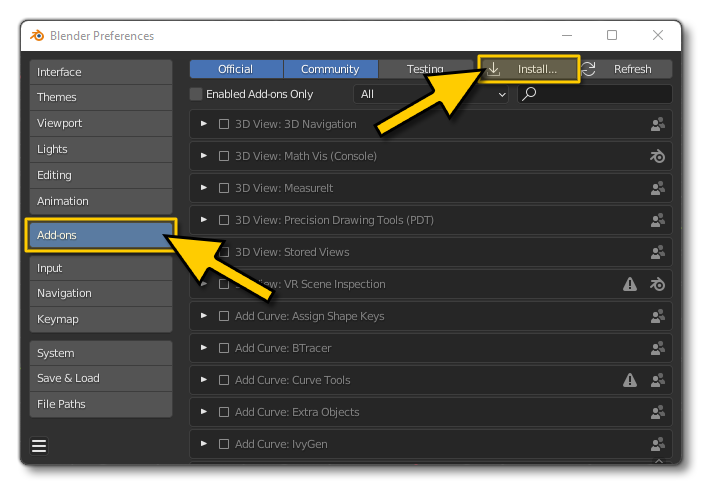The width and height of the screenshot is (702, 485).
Task: Enable Add Curve: BTracer checkbox
Action: pyautogui.click(x=224, y=348)
